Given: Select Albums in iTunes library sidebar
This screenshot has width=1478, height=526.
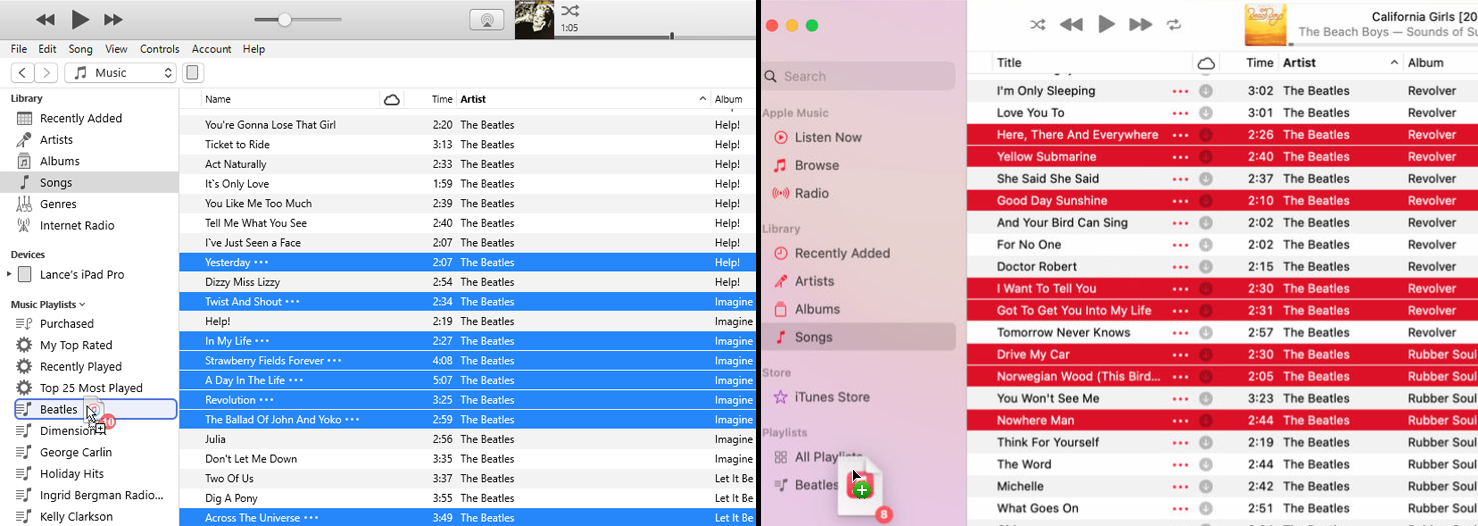Looking at the screenshot, I should coord(59,161).
